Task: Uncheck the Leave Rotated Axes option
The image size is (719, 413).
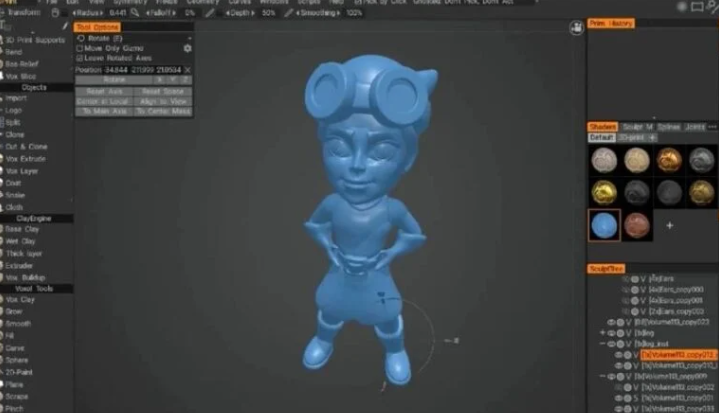Action: point(81,58)
